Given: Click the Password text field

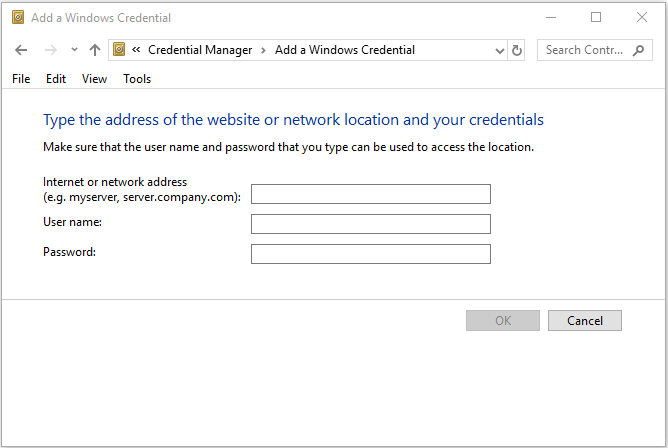Looking at the screenshot, I should [371, 254].
